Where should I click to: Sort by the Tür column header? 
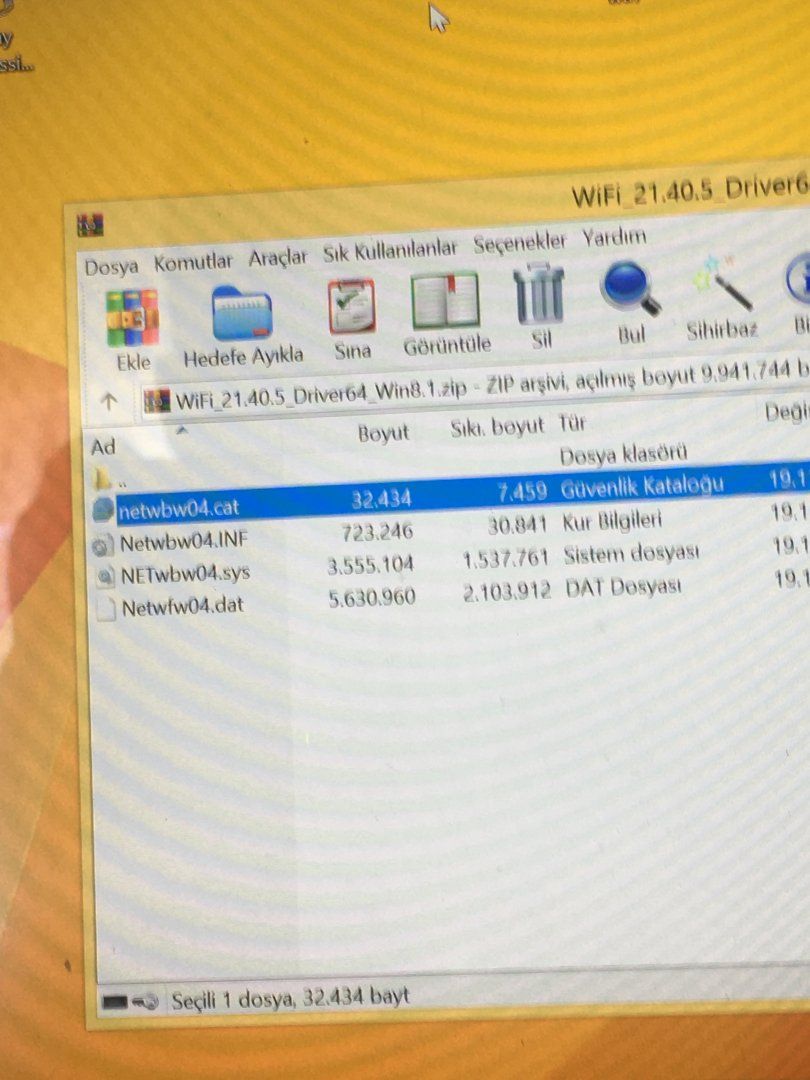click(572, 423)
